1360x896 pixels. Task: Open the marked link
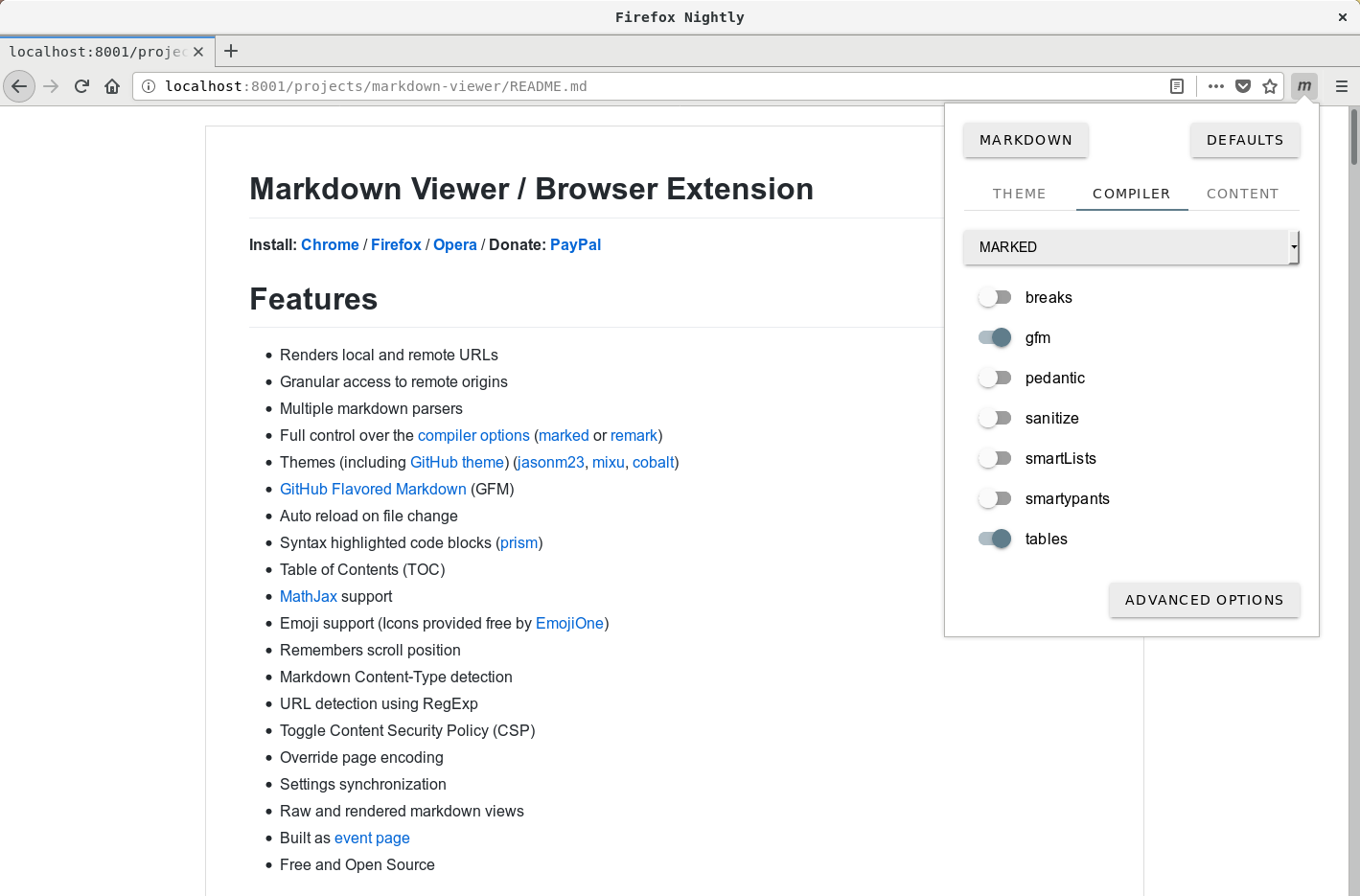click(x=564, y=435)
